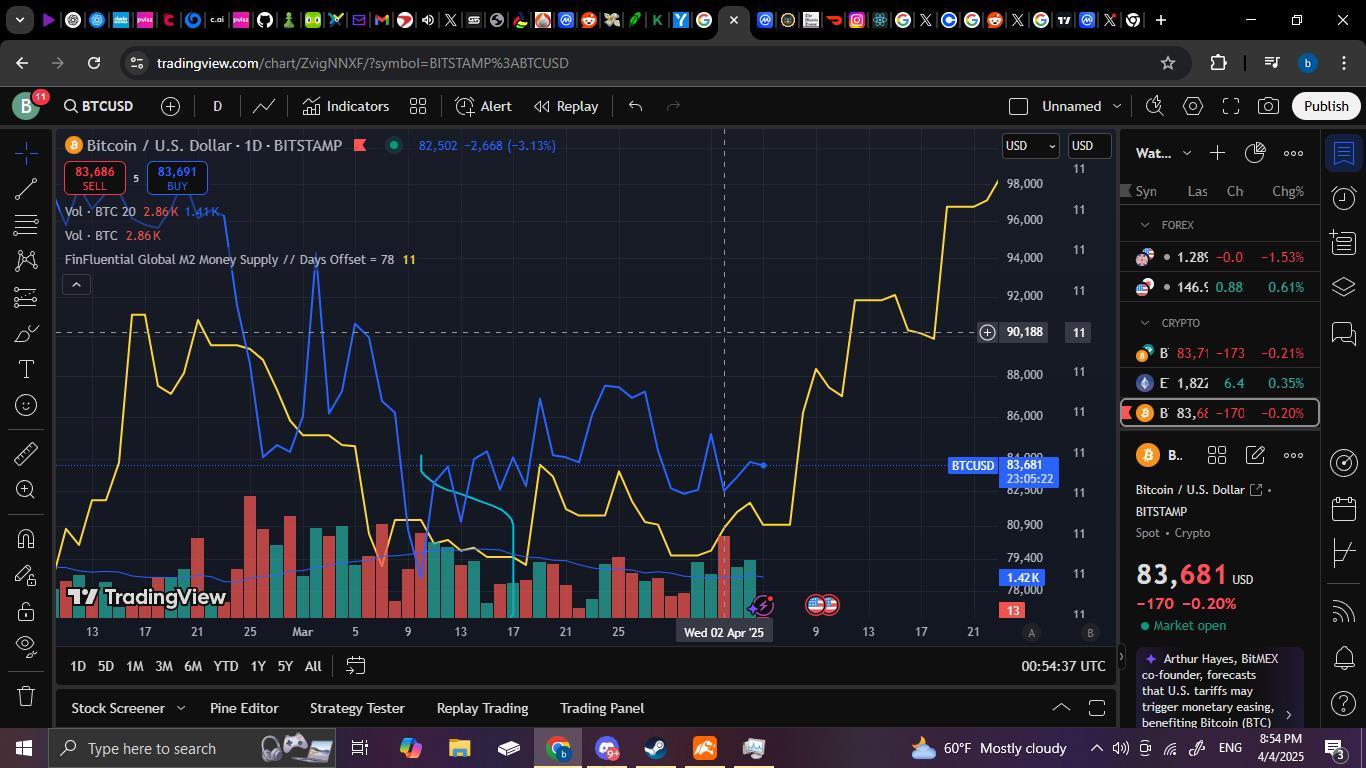Click the Publish button
The height and width of the screenshot is (768, 1366).
click(1326, 106)
